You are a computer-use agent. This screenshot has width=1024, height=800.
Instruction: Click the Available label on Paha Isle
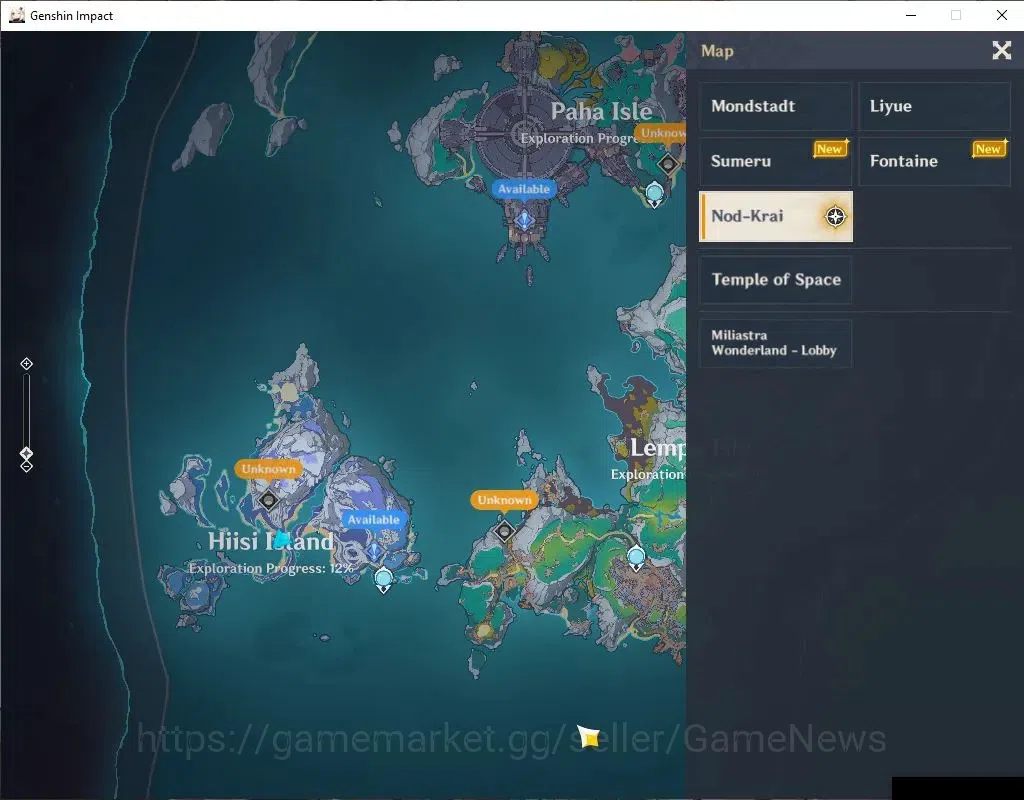524,189
